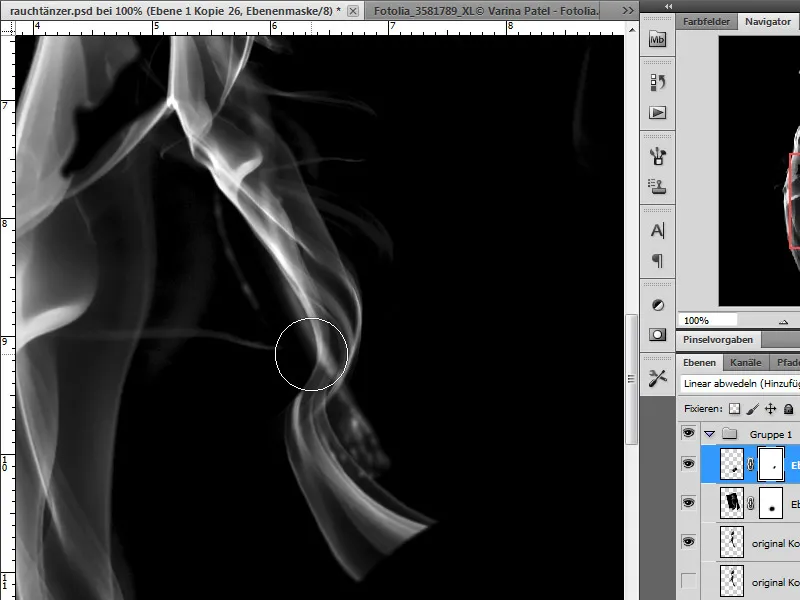The width and height of the screenshot is (800, 600).
Task: Enable lock transparent pixels
Action: 733,407
